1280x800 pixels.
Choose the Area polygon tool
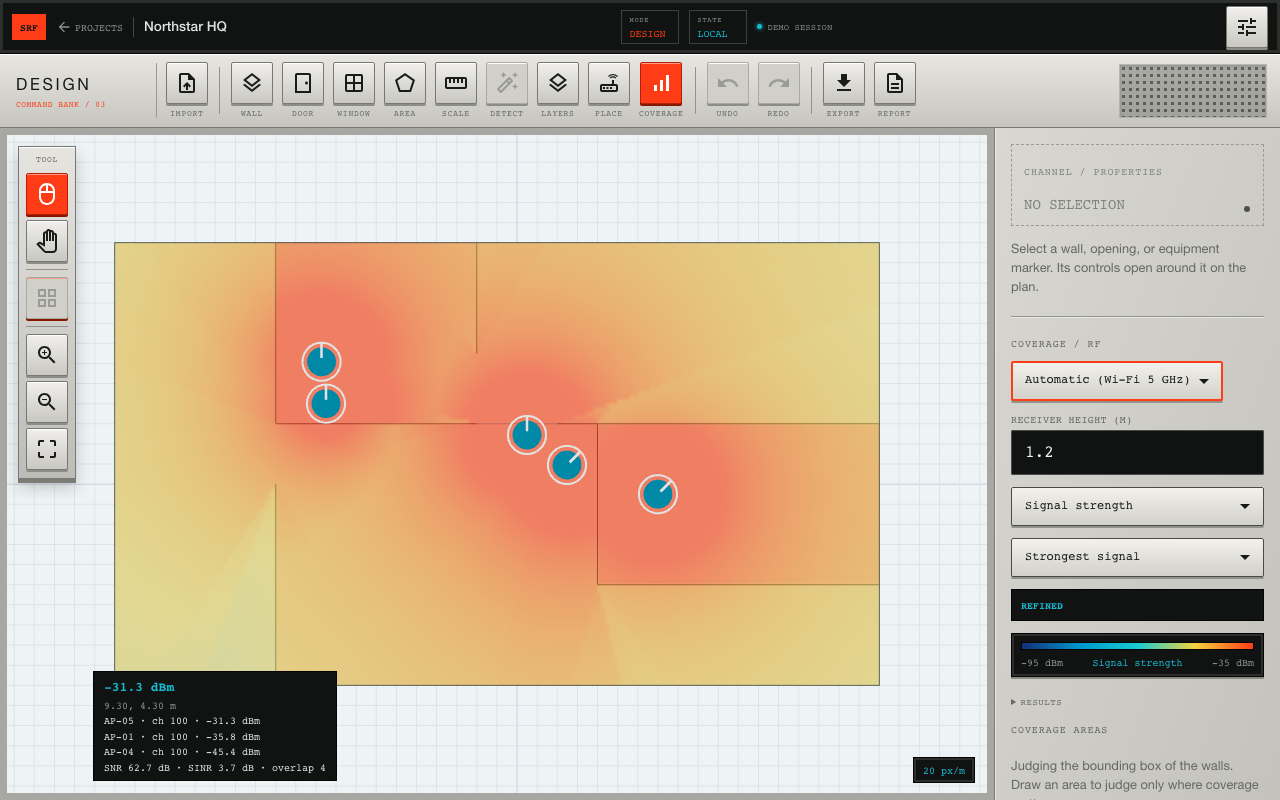(x=405, y=83)
